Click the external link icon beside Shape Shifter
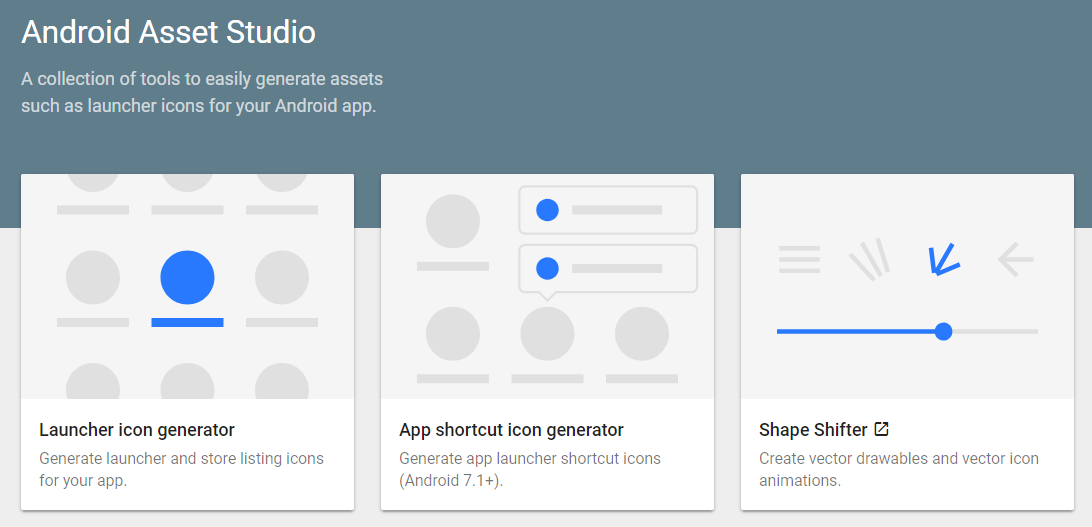Screen dimensions: 1092x527 (x=881, y=429)
